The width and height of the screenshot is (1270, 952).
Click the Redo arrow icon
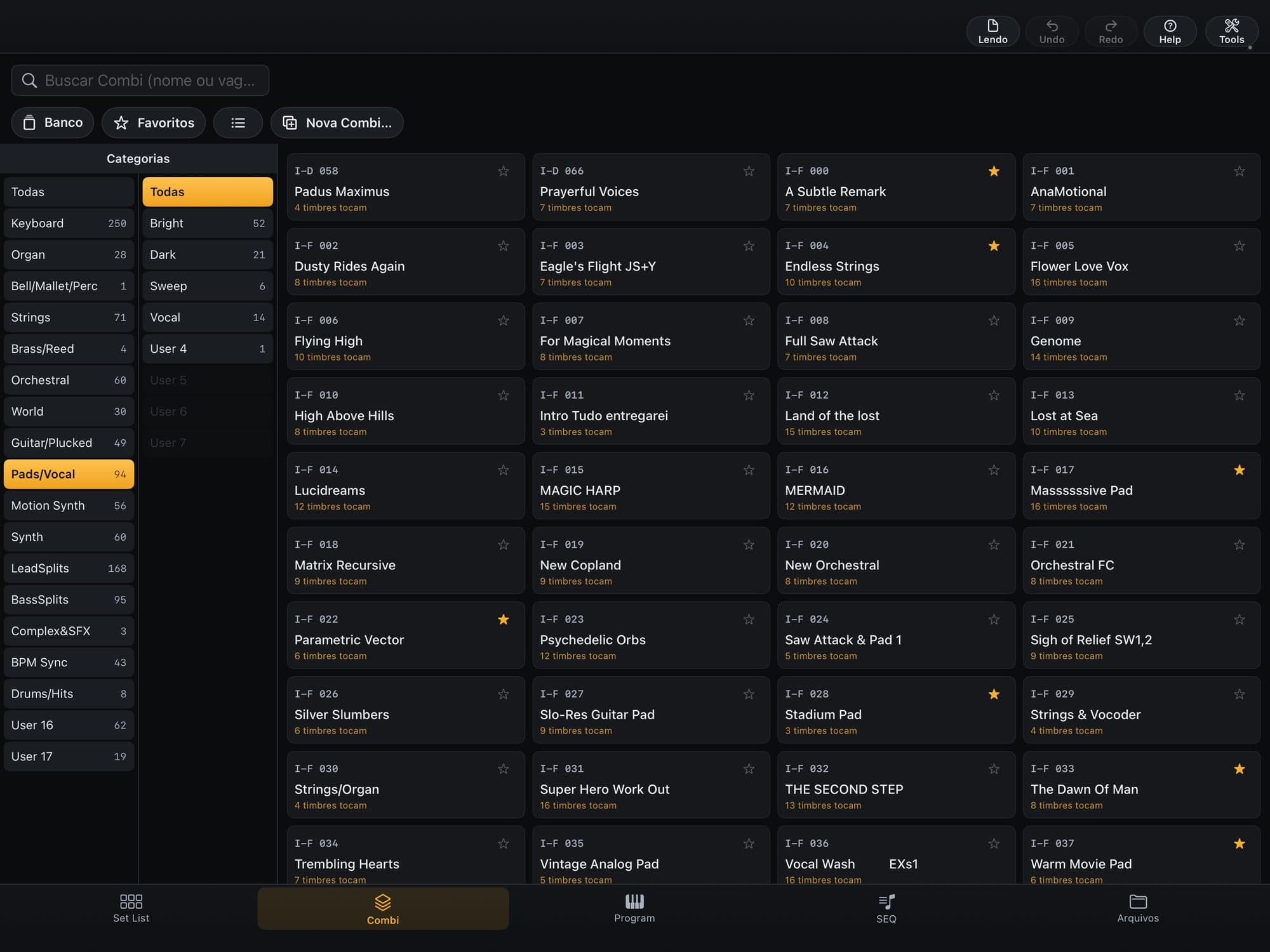coord(1111,26)
